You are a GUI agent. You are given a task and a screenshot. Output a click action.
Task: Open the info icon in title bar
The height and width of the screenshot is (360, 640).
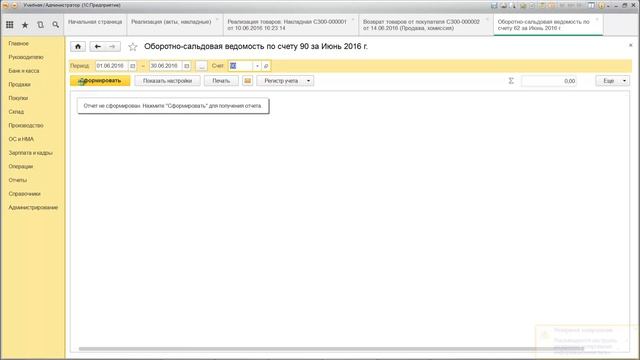[601, 6]
